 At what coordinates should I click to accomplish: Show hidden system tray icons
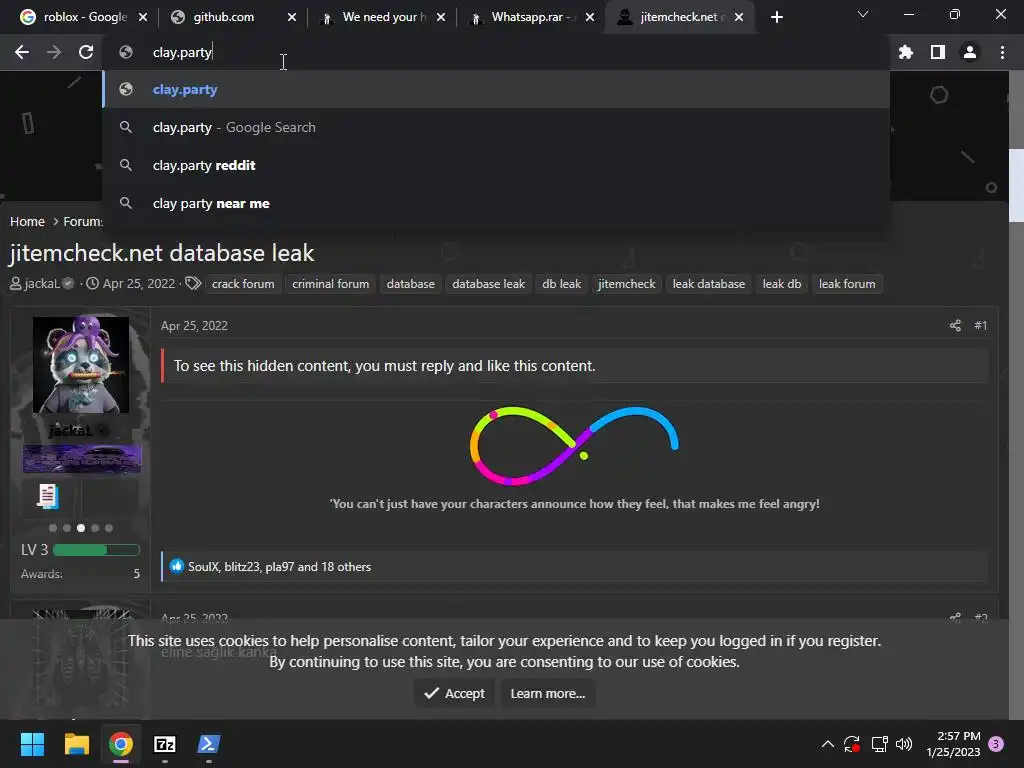coord(827,744)
